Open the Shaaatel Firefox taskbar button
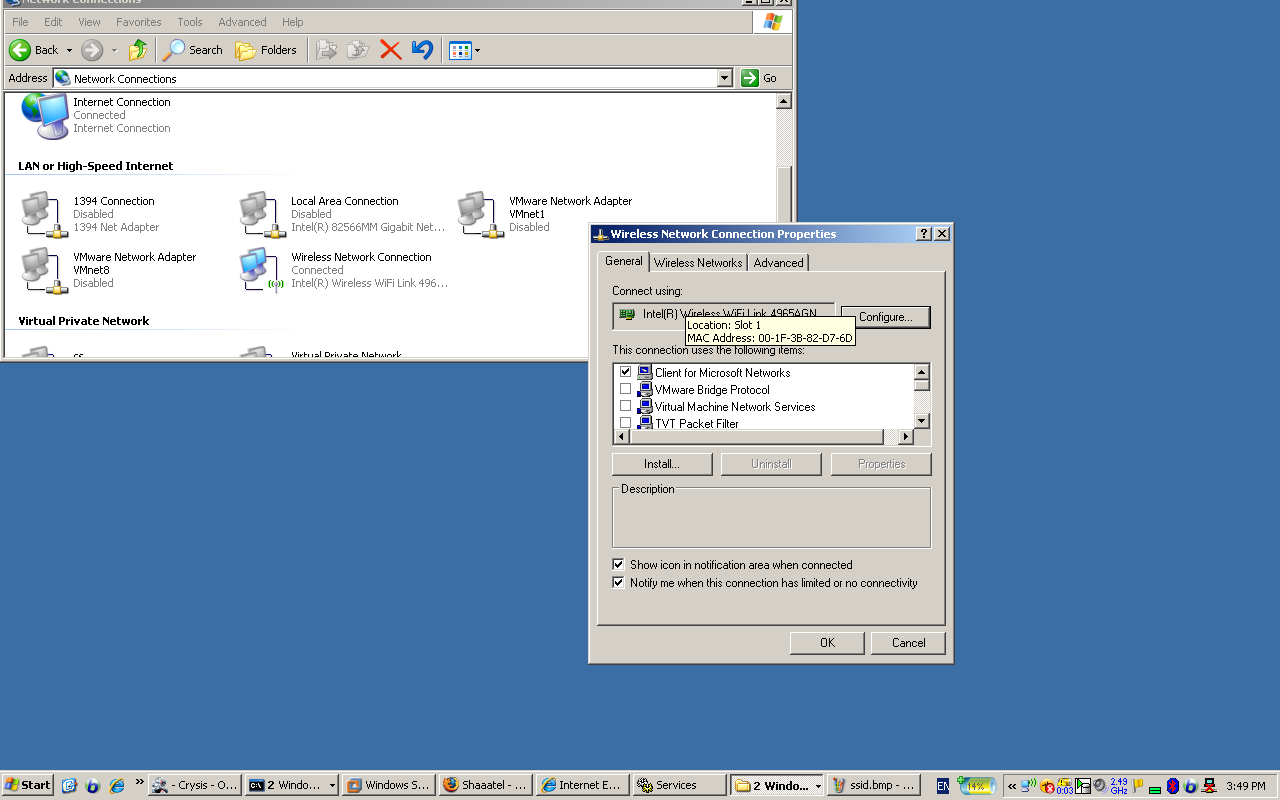Image resolution: width=1280 pixels, height=800 pixels. click(485, 785)
